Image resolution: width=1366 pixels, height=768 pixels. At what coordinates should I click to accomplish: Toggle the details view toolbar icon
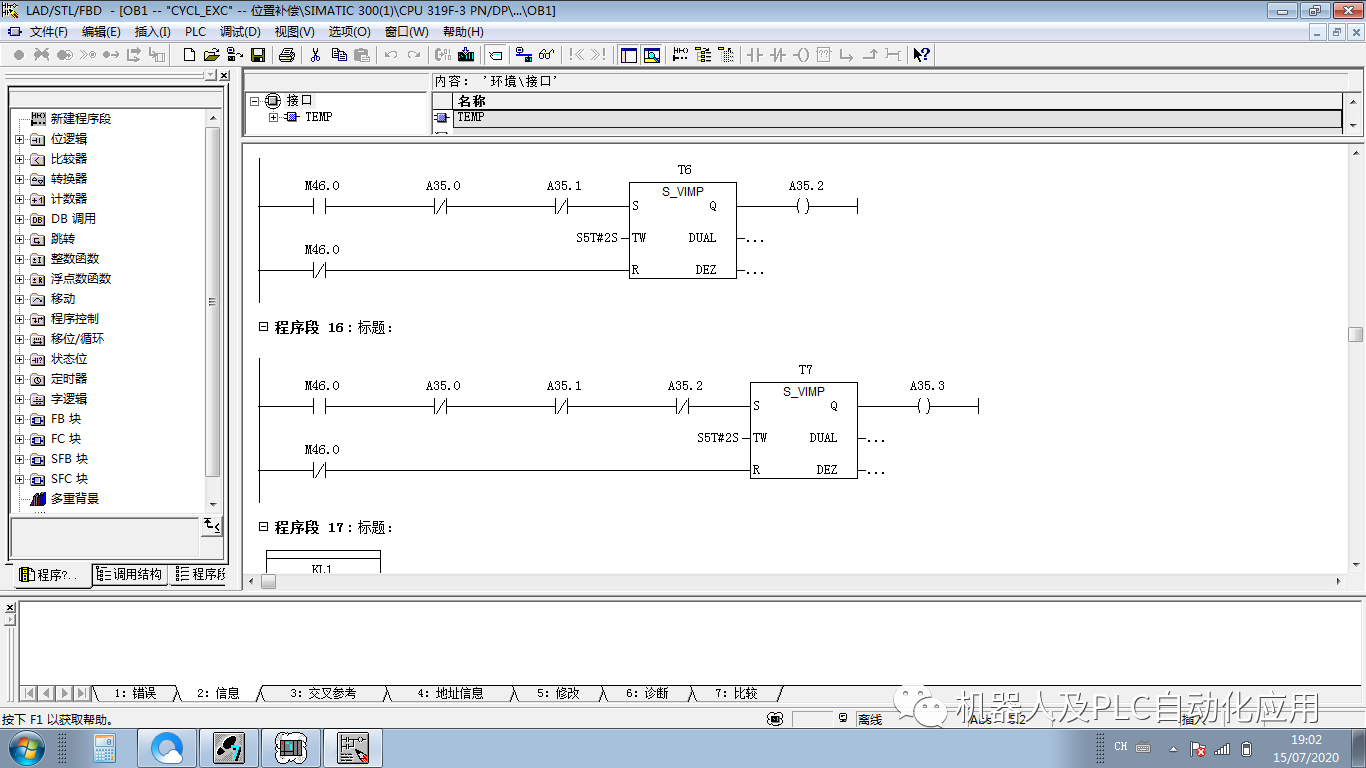click(x=652, y=55)
